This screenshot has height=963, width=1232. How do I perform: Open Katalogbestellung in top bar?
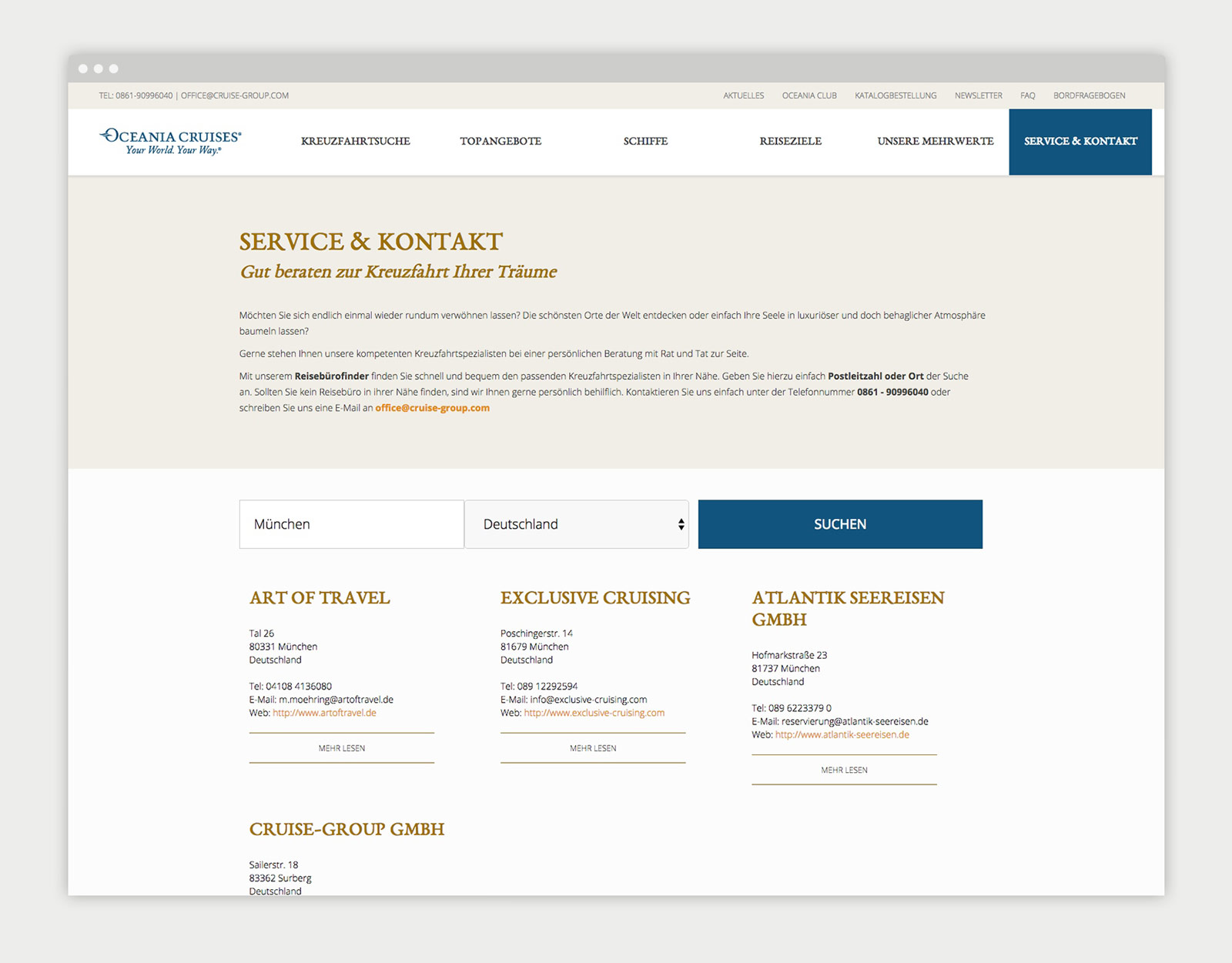click(896, 95)
